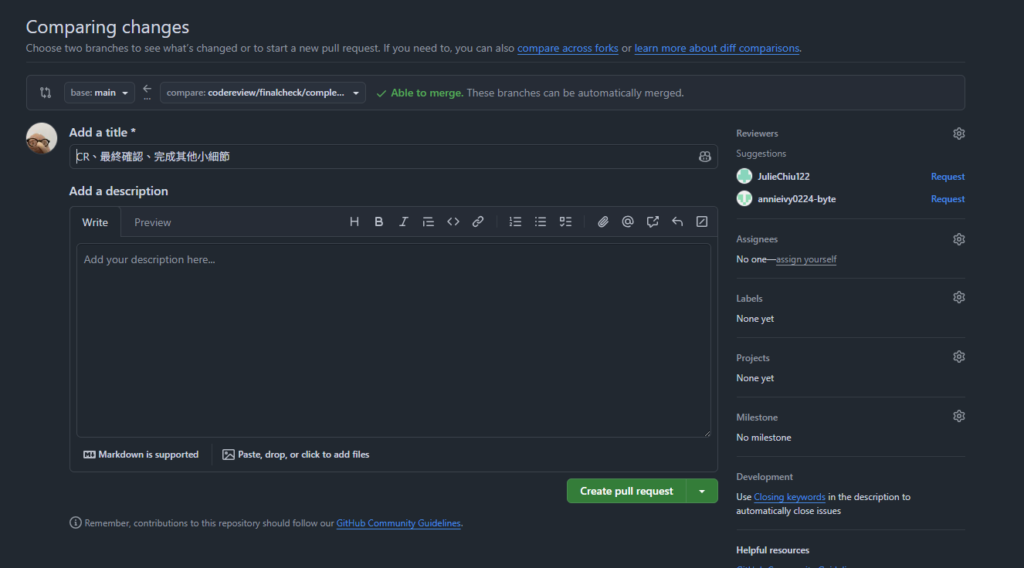
Task: Click the assign yourself link
Action: coord(806,259)
